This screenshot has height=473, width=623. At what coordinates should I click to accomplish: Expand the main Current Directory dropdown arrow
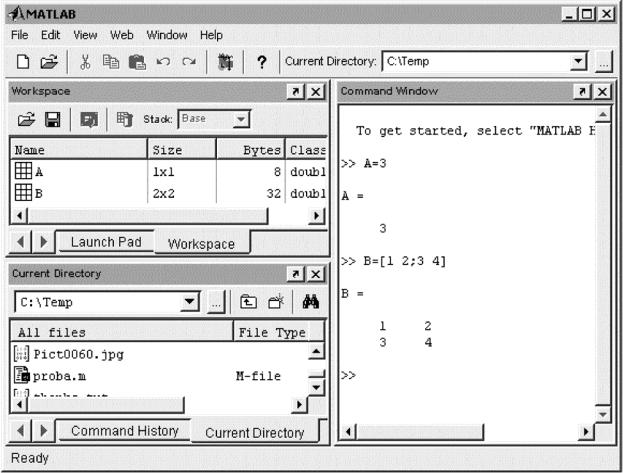pos(578,62)
